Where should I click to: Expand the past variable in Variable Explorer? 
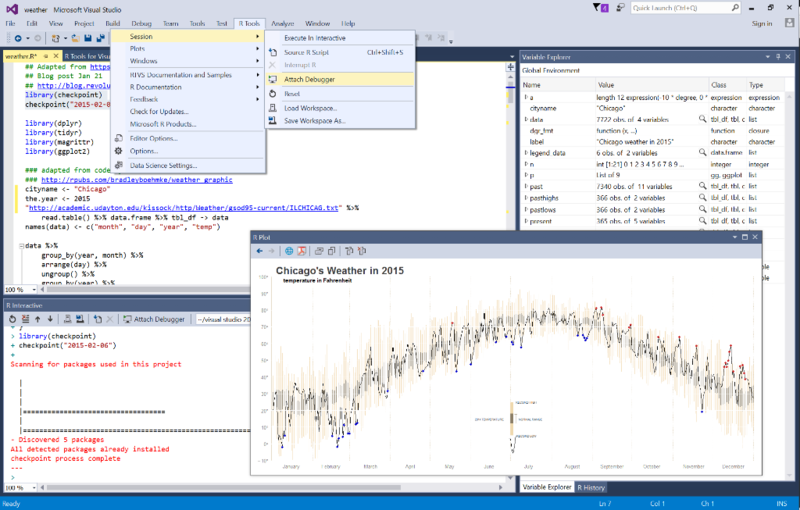[526, 186]
